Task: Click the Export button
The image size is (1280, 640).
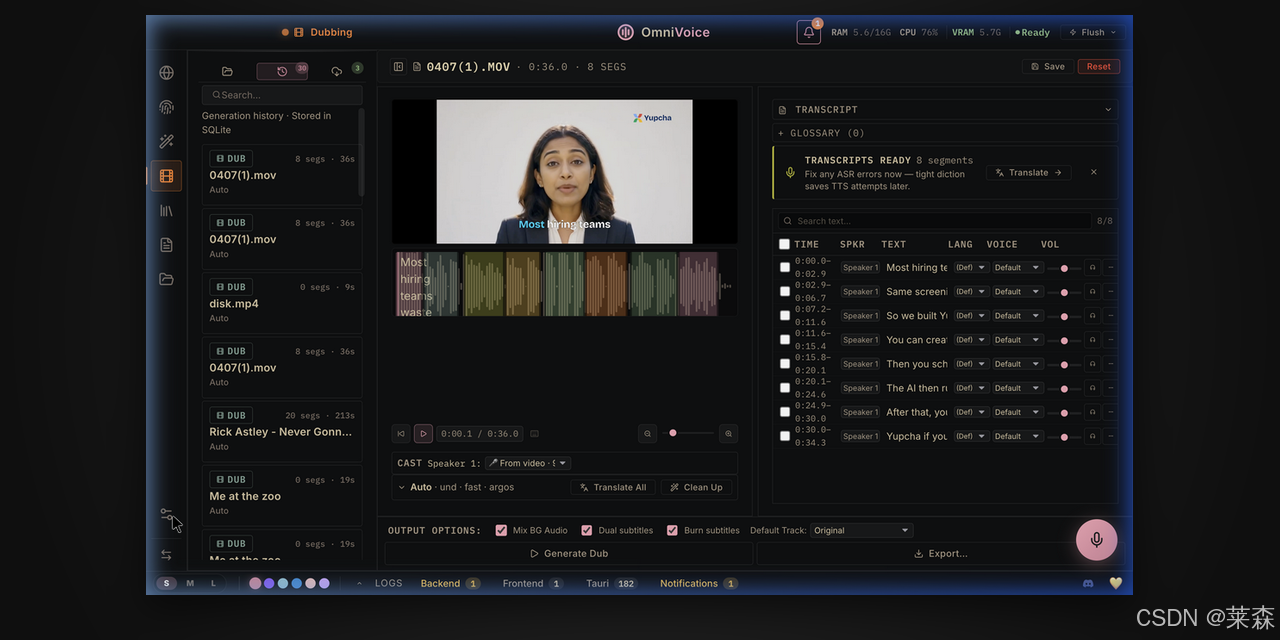Action: click(940, 553)
